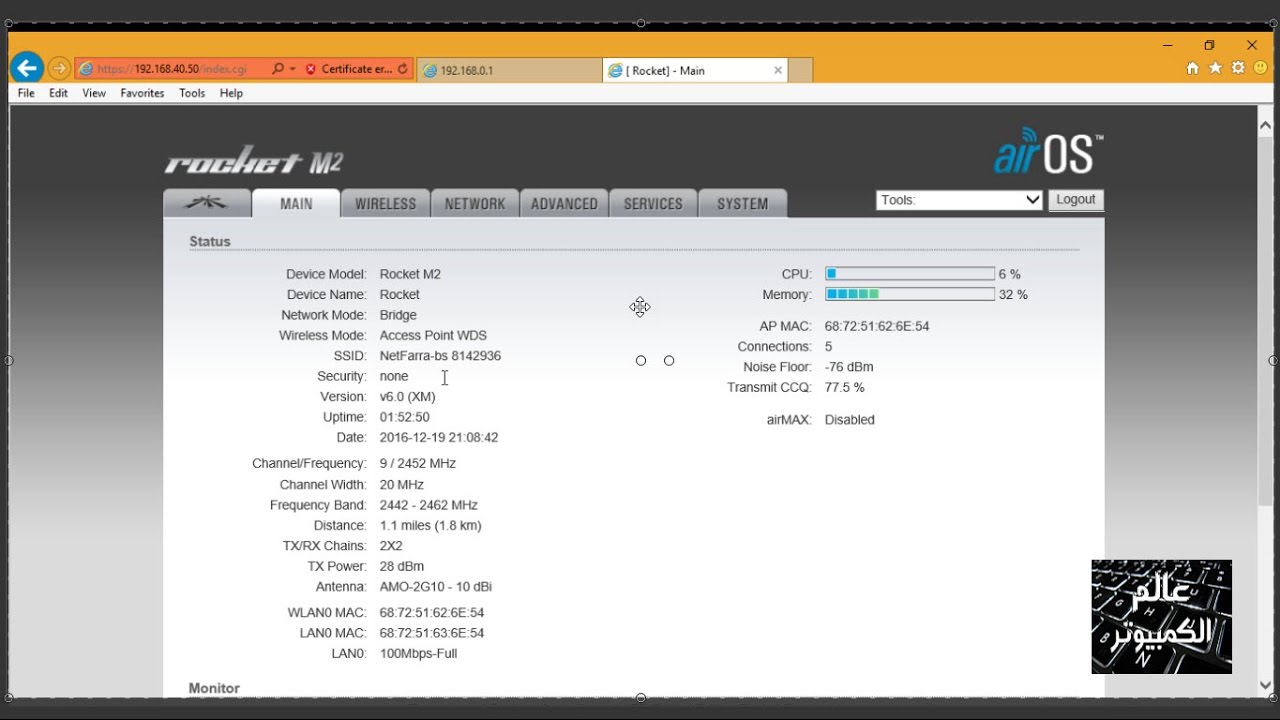Minimize the browser window

[1167, 45]
